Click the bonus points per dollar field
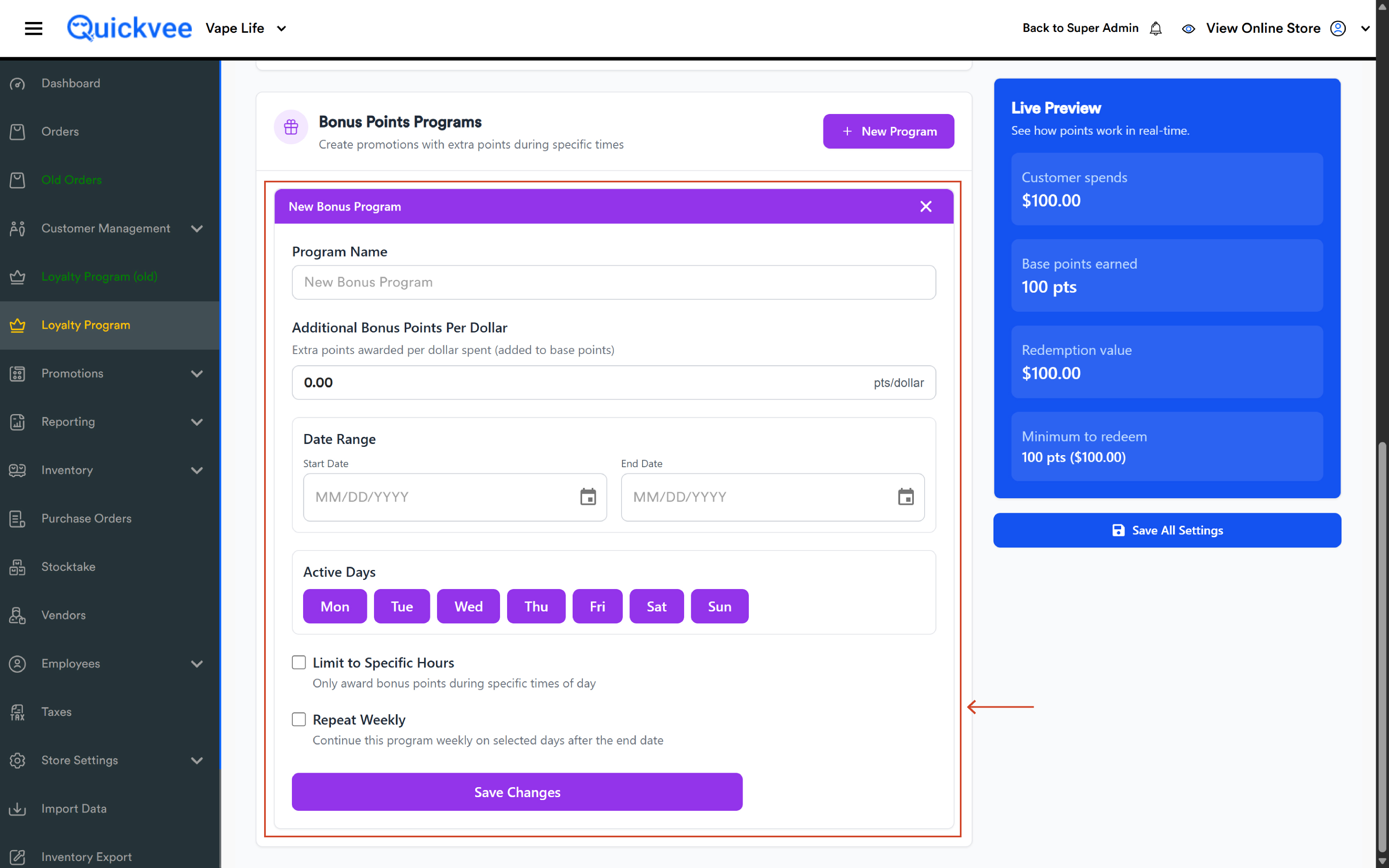 (x=614, y=382)
